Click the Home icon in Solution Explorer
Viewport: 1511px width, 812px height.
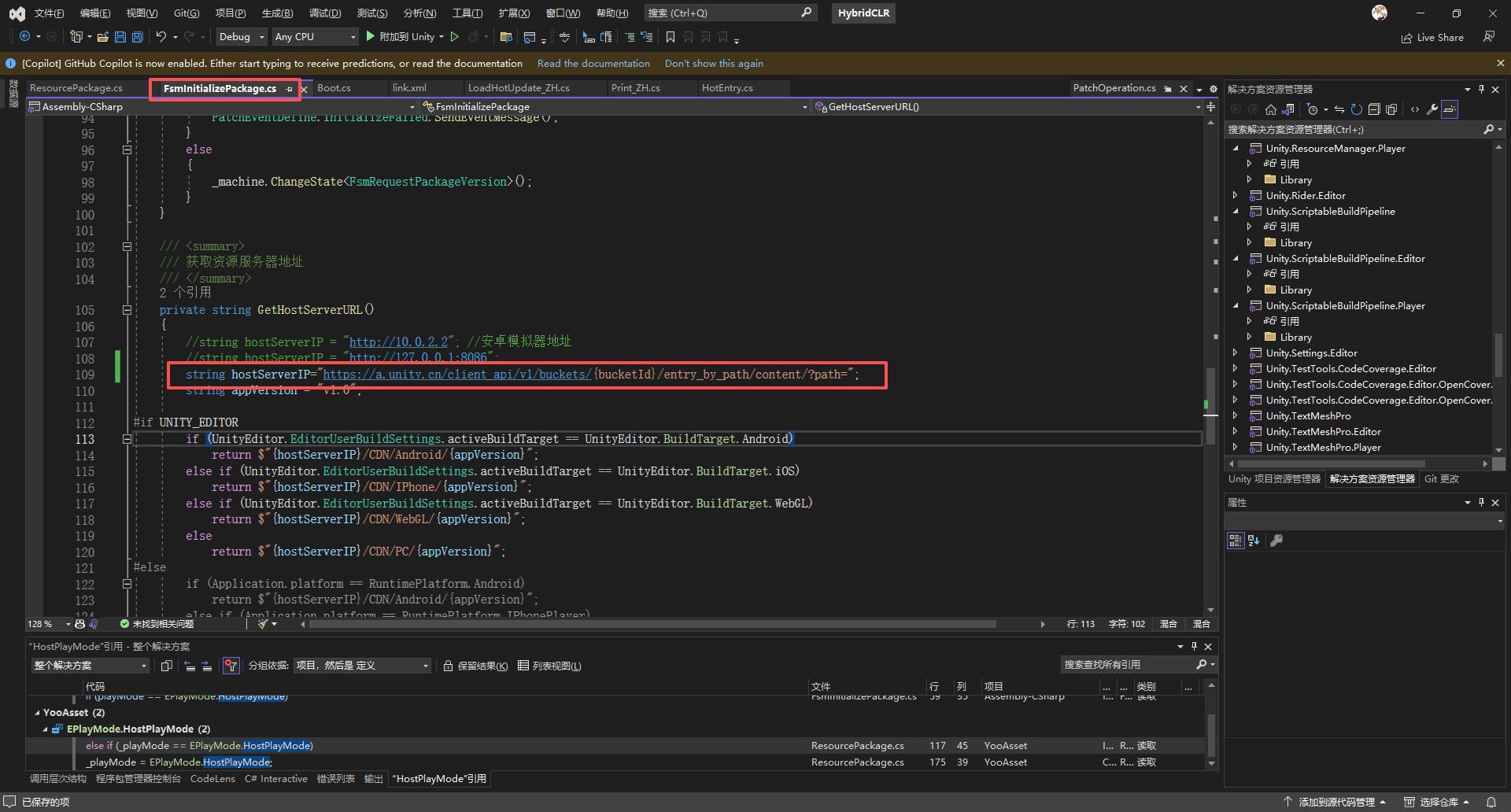click(x=1271, y=109)
